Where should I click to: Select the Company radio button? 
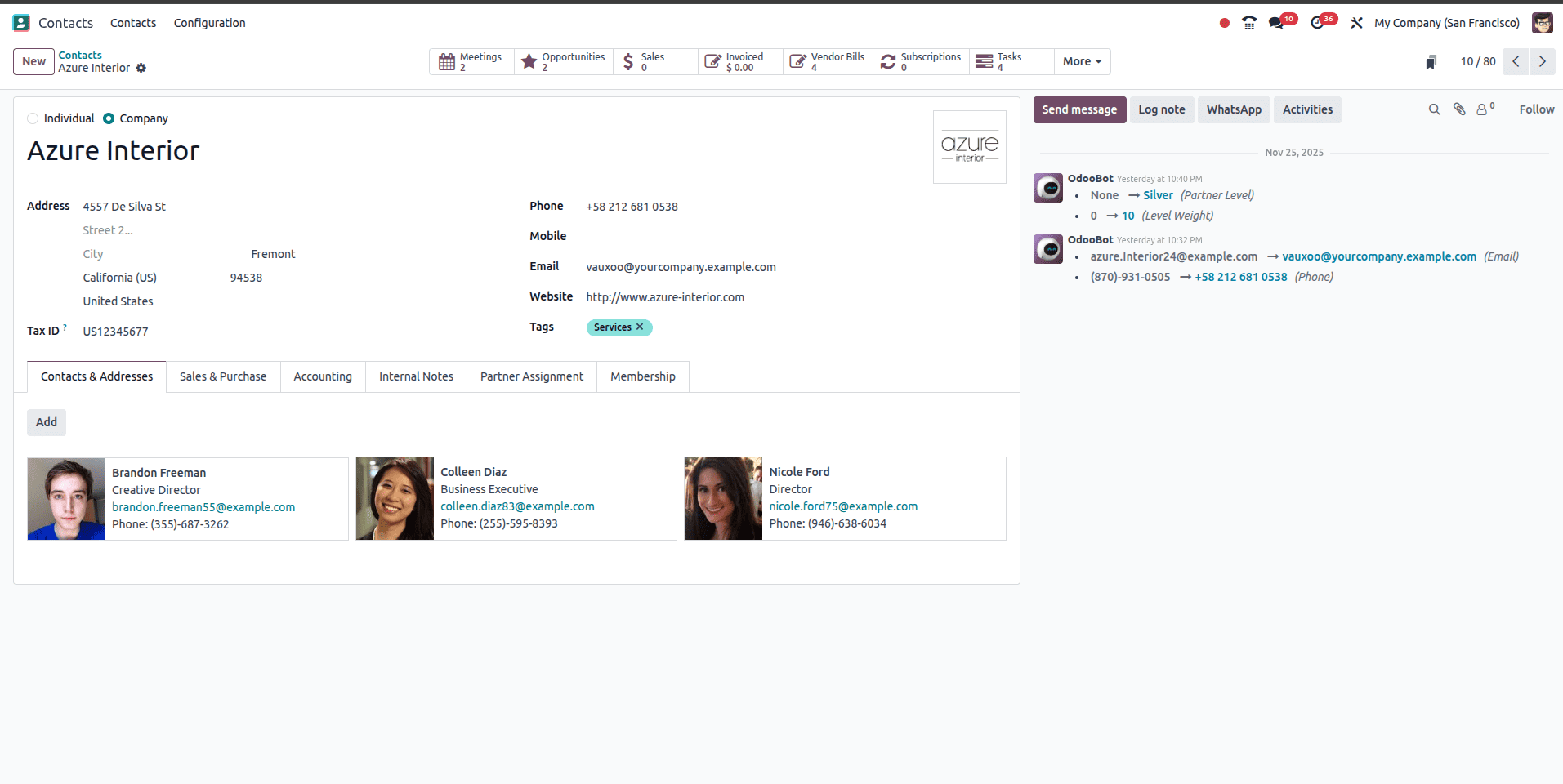pos(107,118)
